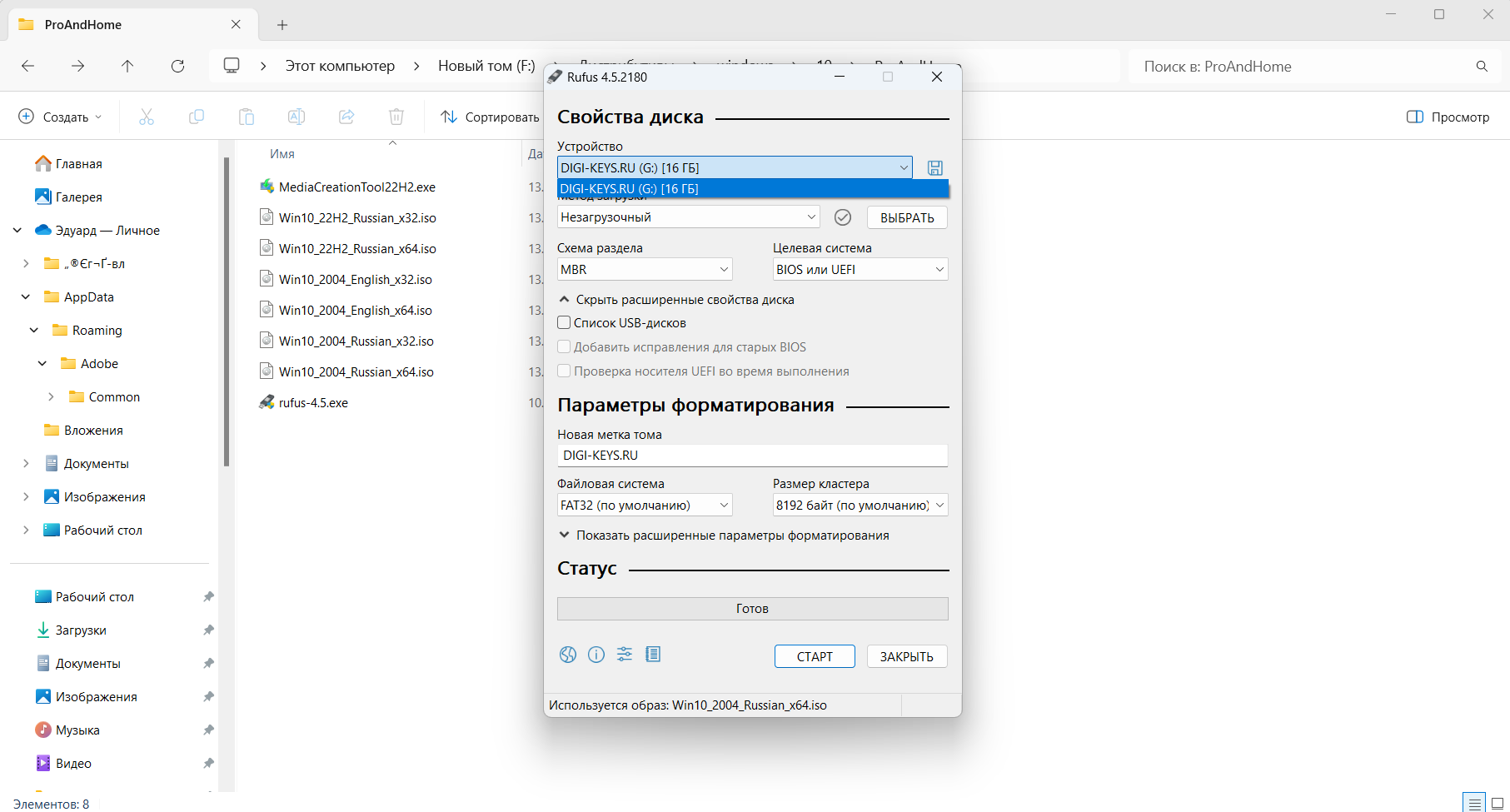Click the checksum checkmark icon
The width and height of the screenshot is (1510, 812).
[843, 217]
